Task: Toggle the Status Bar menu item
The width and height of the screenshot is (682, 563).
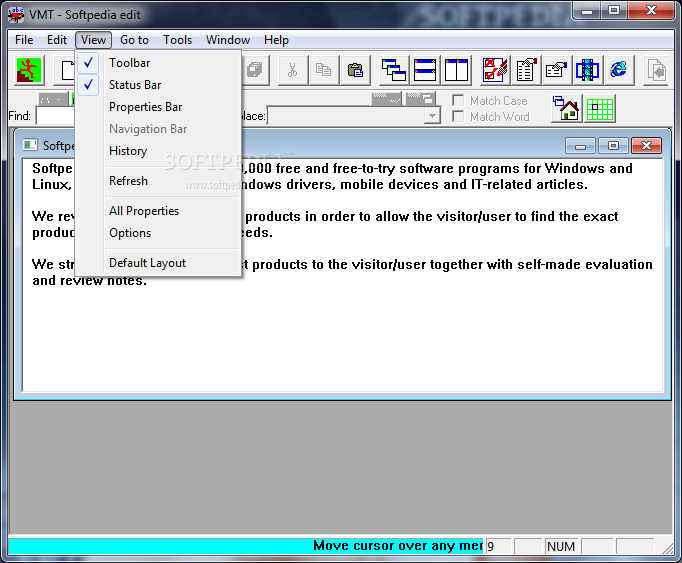Action: coord(159,85)
